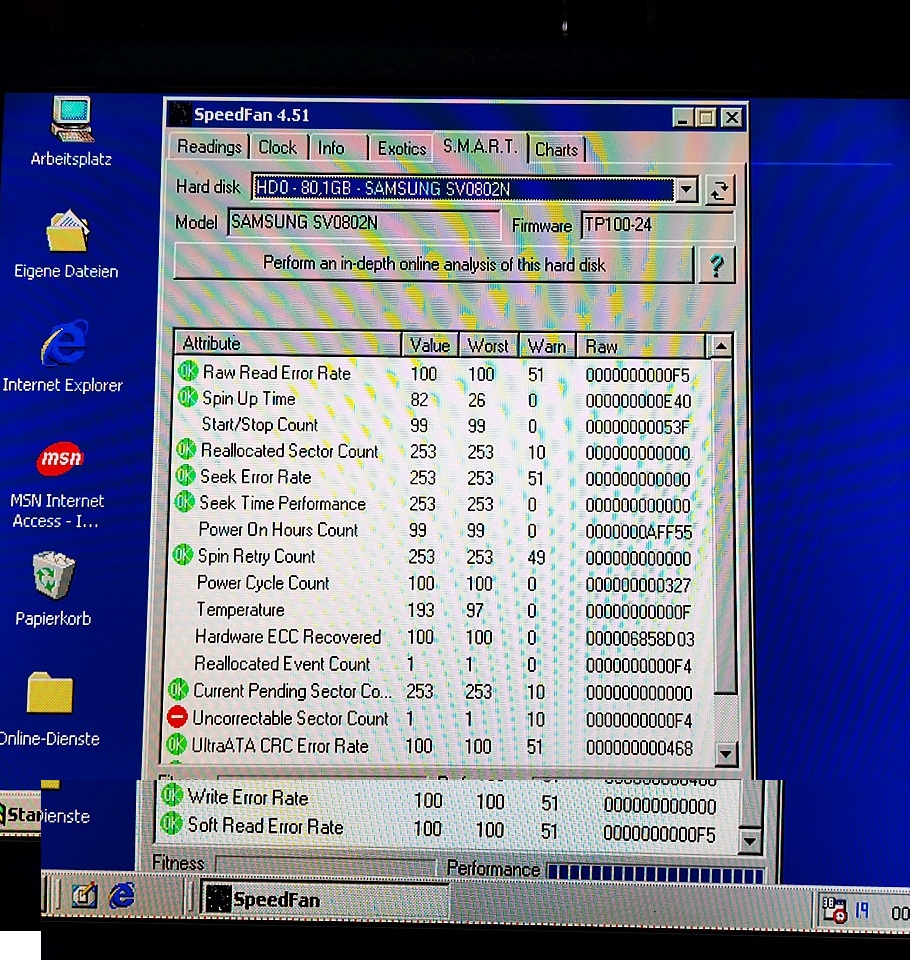
Task: Click the question mark help button
Action: click(716, 265)
